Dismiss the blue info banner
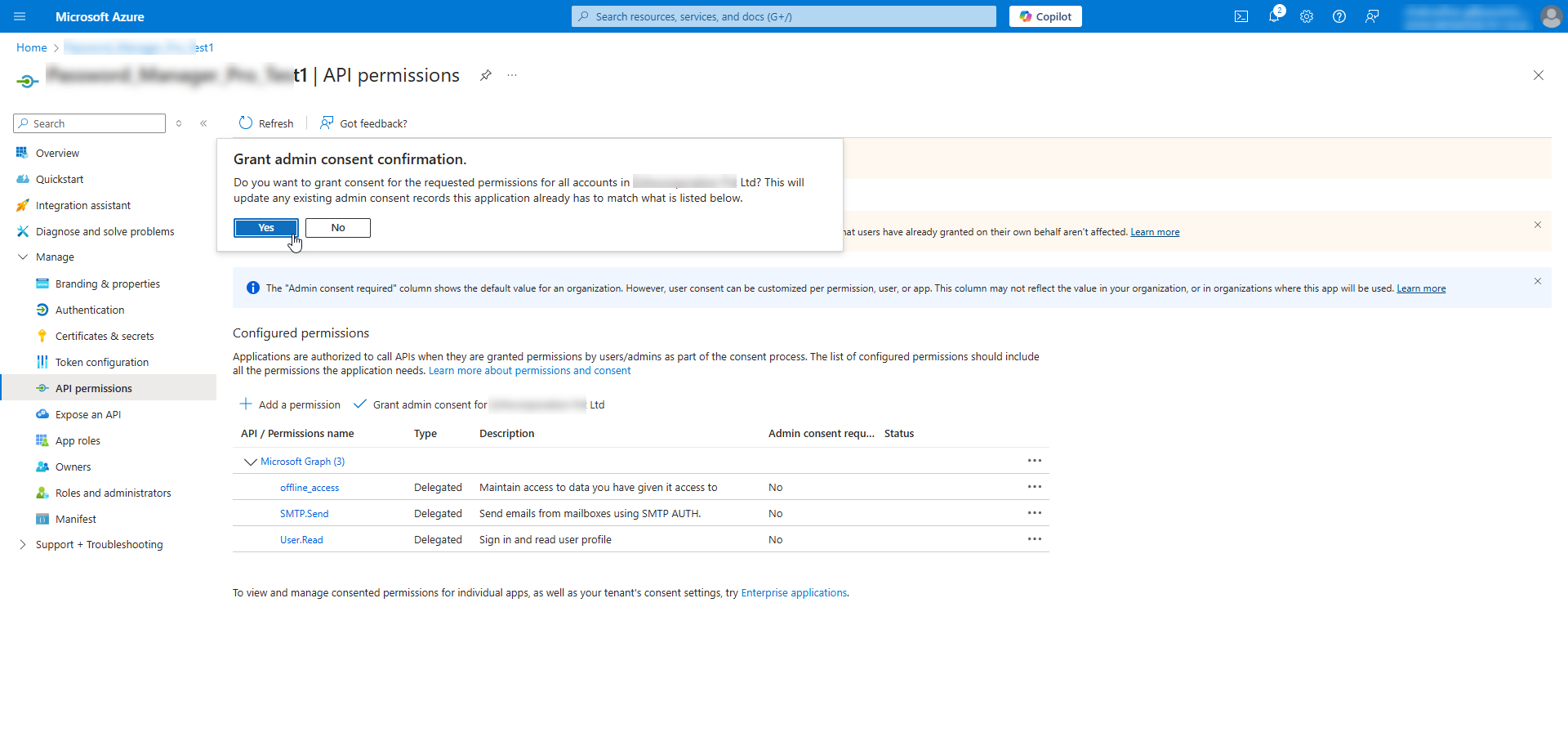This screenshot has height=750, width=1568. tap(1538, 281)
